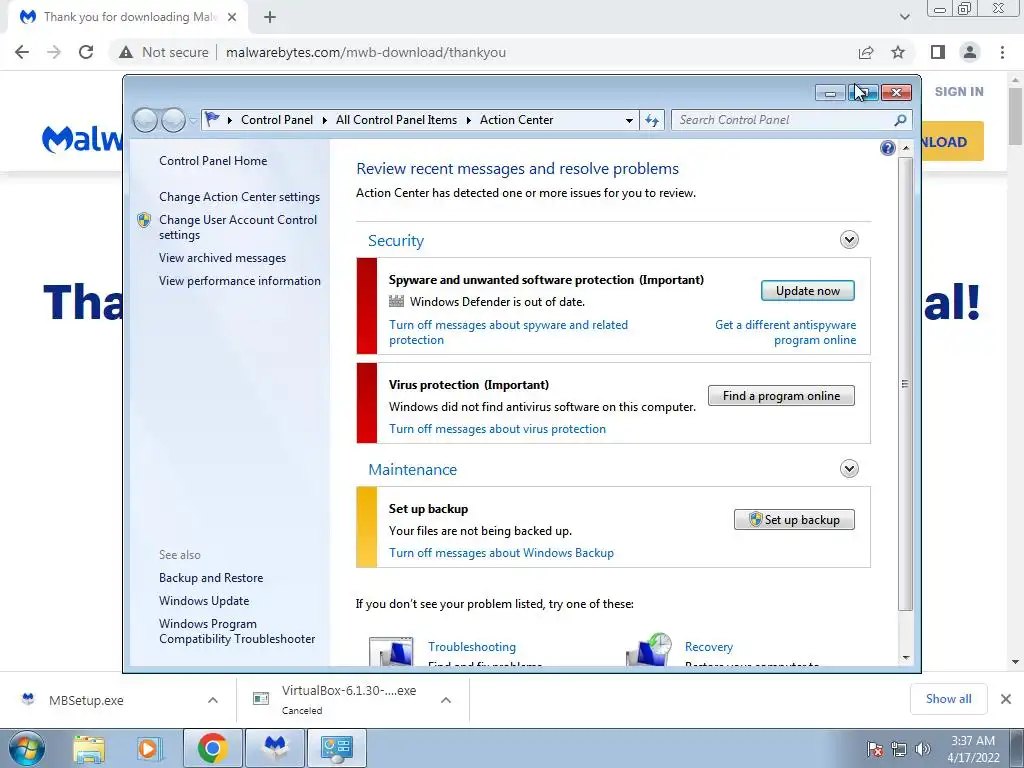Open Backup and Restore link
Screen dimensions: 1024x768
click(211, 578)
